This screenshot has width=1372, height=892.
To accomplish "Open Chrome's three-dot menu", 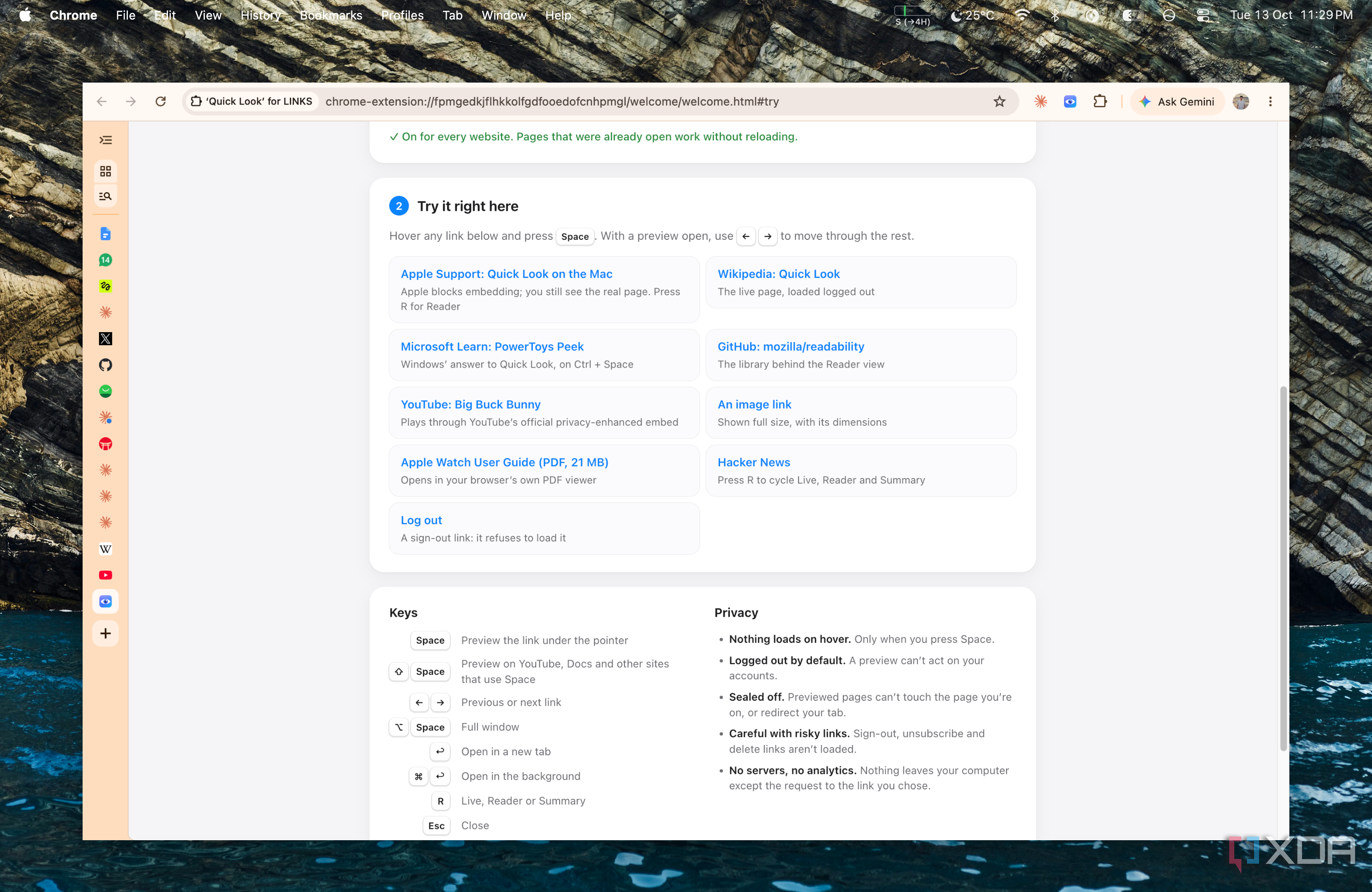I will click(1270, 101).
